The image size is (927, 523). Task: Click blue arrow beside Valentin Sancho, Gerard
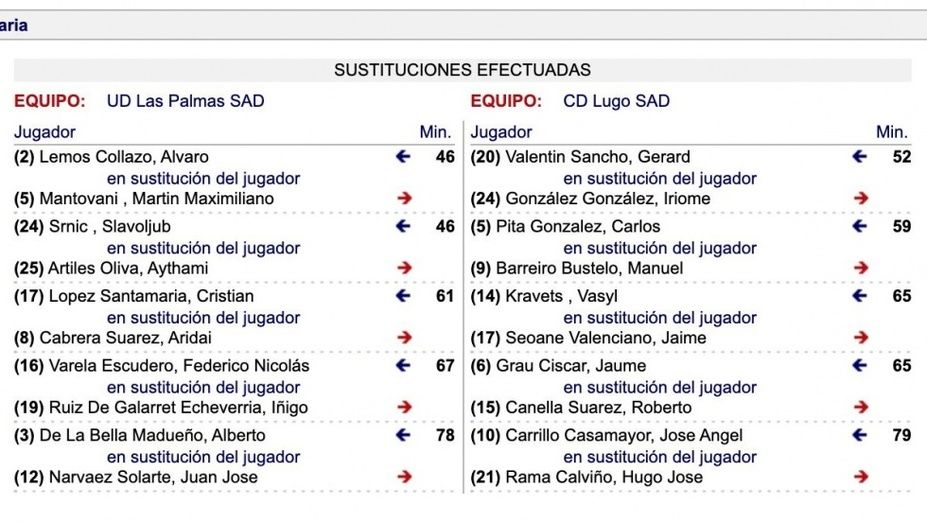point(860,157)
